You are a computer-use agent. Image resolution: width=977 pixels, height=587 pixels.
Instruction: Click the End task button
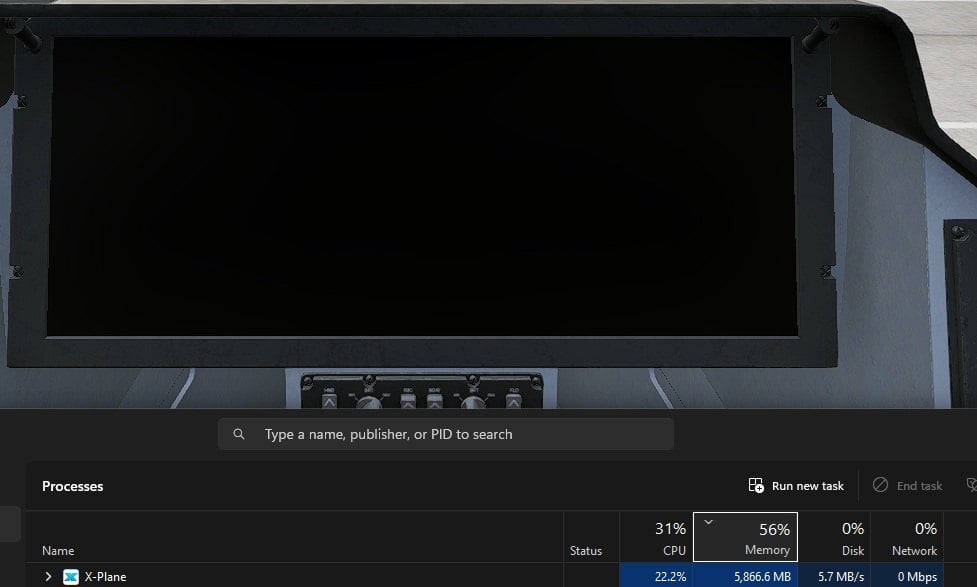click(x=907, y=485)
